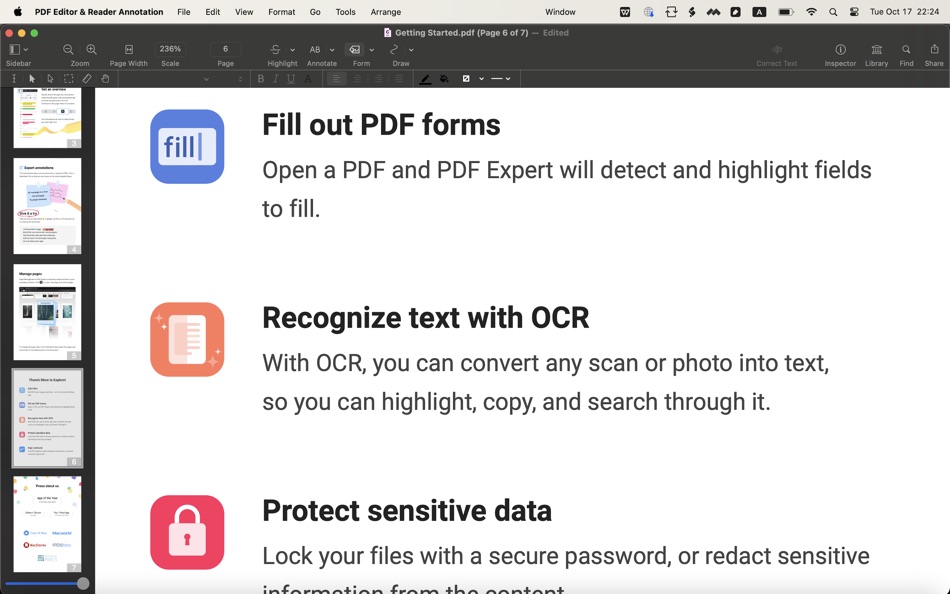
Task: Click the Page Width button
Action: 128,48
